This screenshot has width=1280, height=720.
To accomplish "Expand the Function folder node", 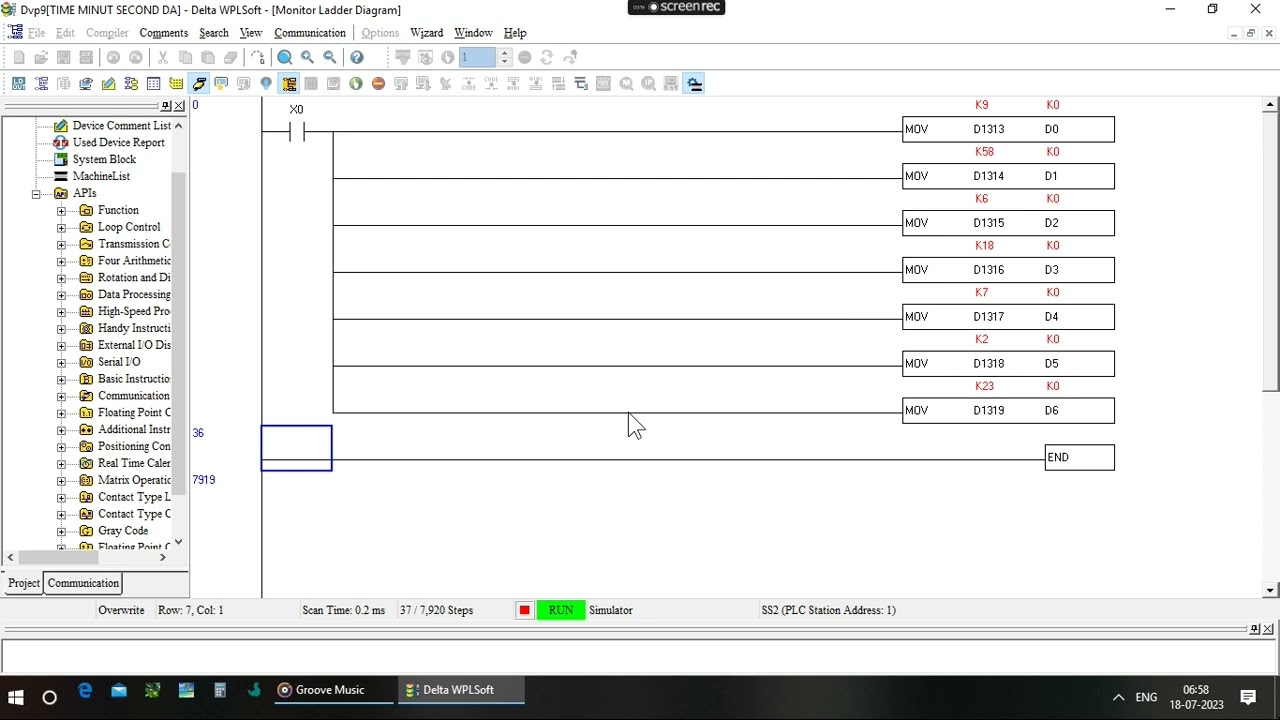I will (x=61, y=211).
